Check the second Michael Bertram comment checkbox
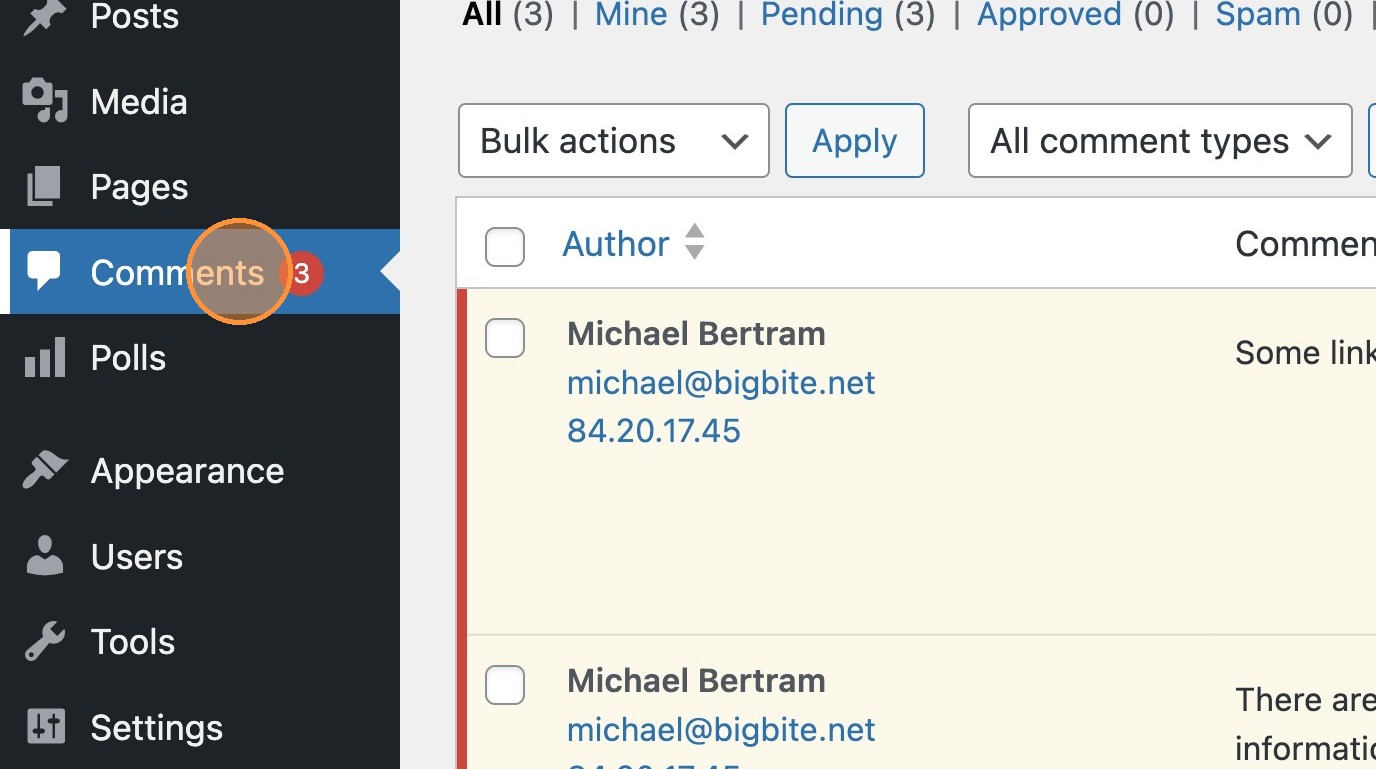 505,685
